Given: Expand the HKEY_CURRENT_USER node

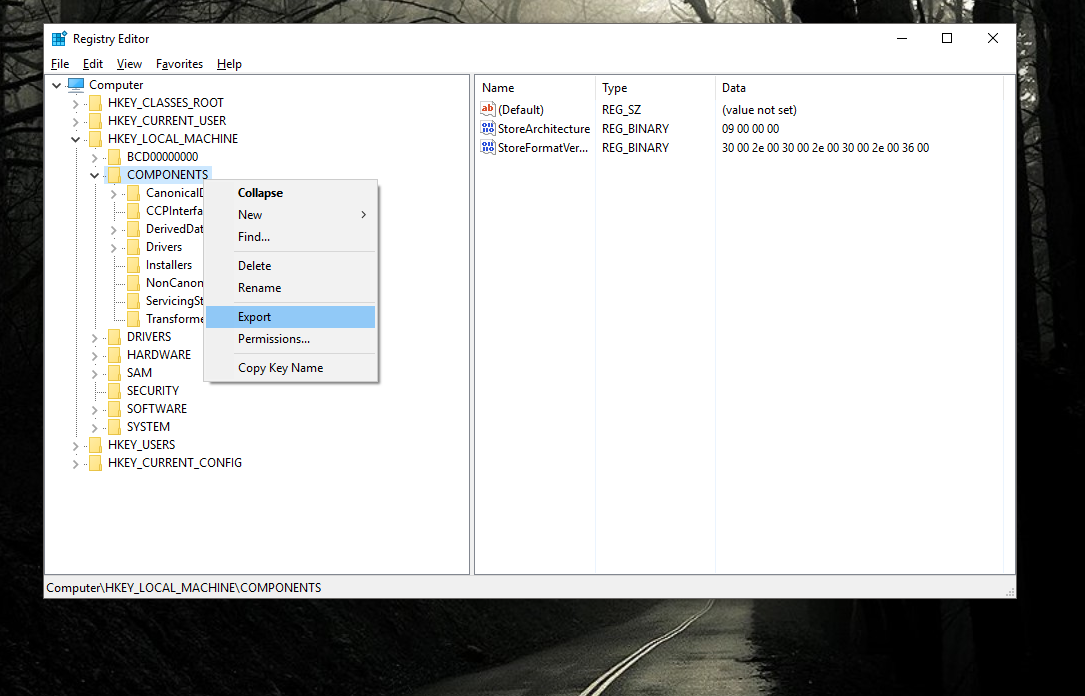Looking at the screenshot, I should pos(75,122).
